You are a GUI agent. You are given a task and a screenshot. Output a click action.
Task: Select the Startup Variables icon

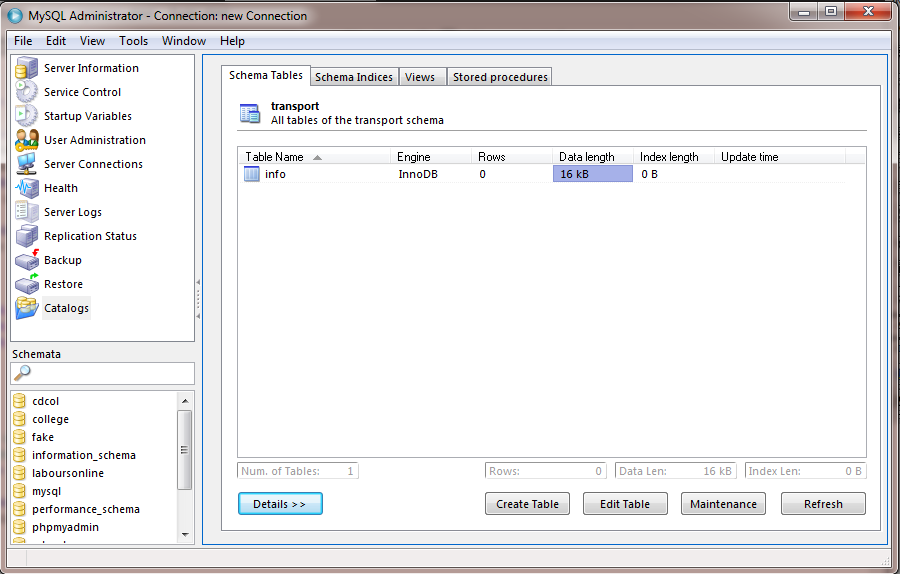pos(26,116)
